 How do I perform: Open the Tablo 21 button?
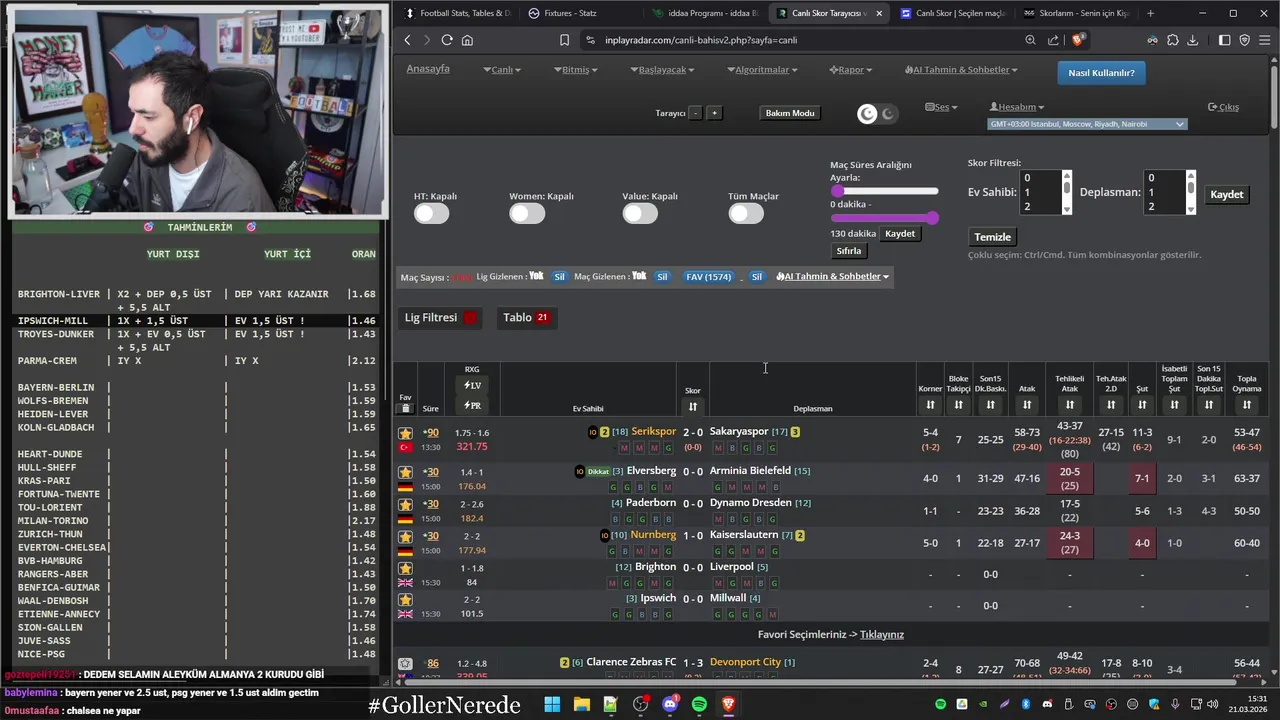[x=526, y=318]
